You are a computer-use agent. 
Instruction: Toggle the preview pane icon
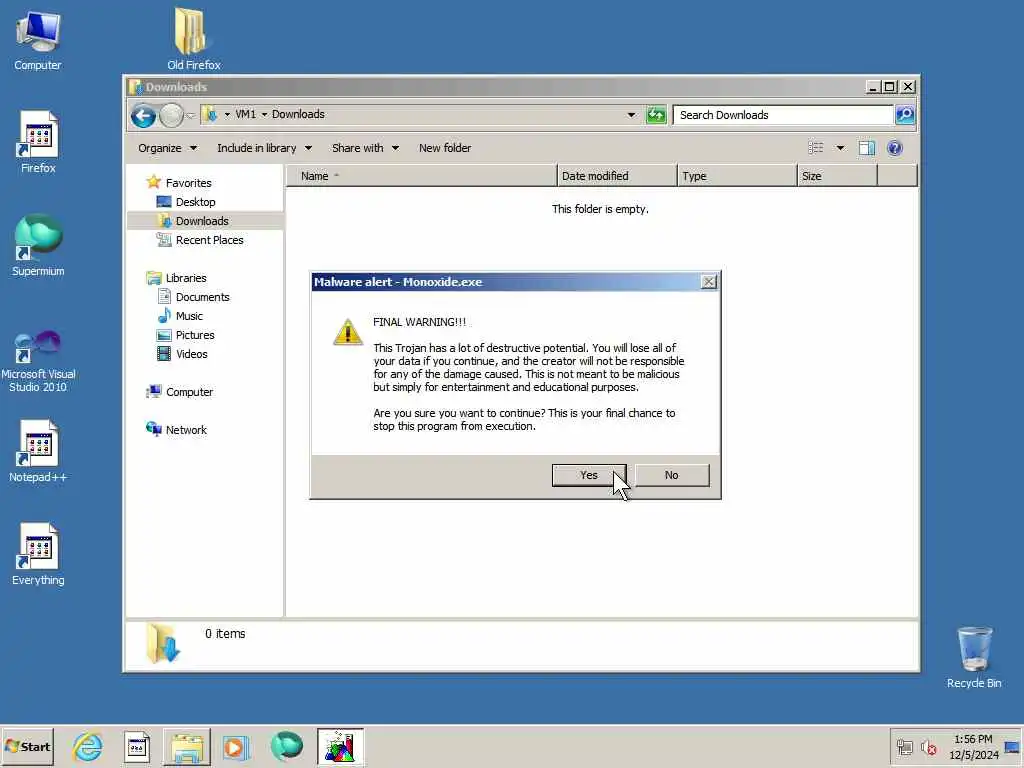coord(867,148)
